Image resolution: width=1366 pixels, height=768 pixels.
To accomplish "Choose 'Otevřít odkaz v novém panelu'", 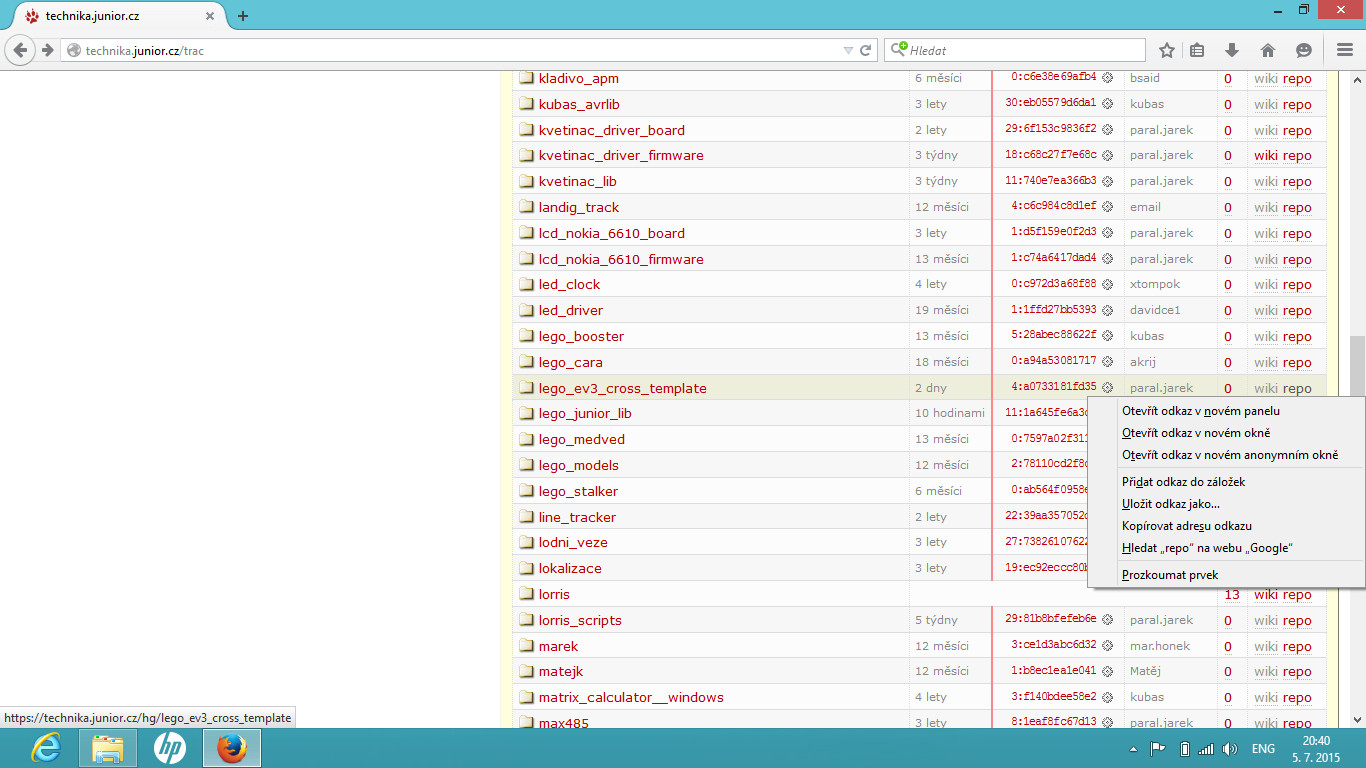I will [x=1200, y=411].
